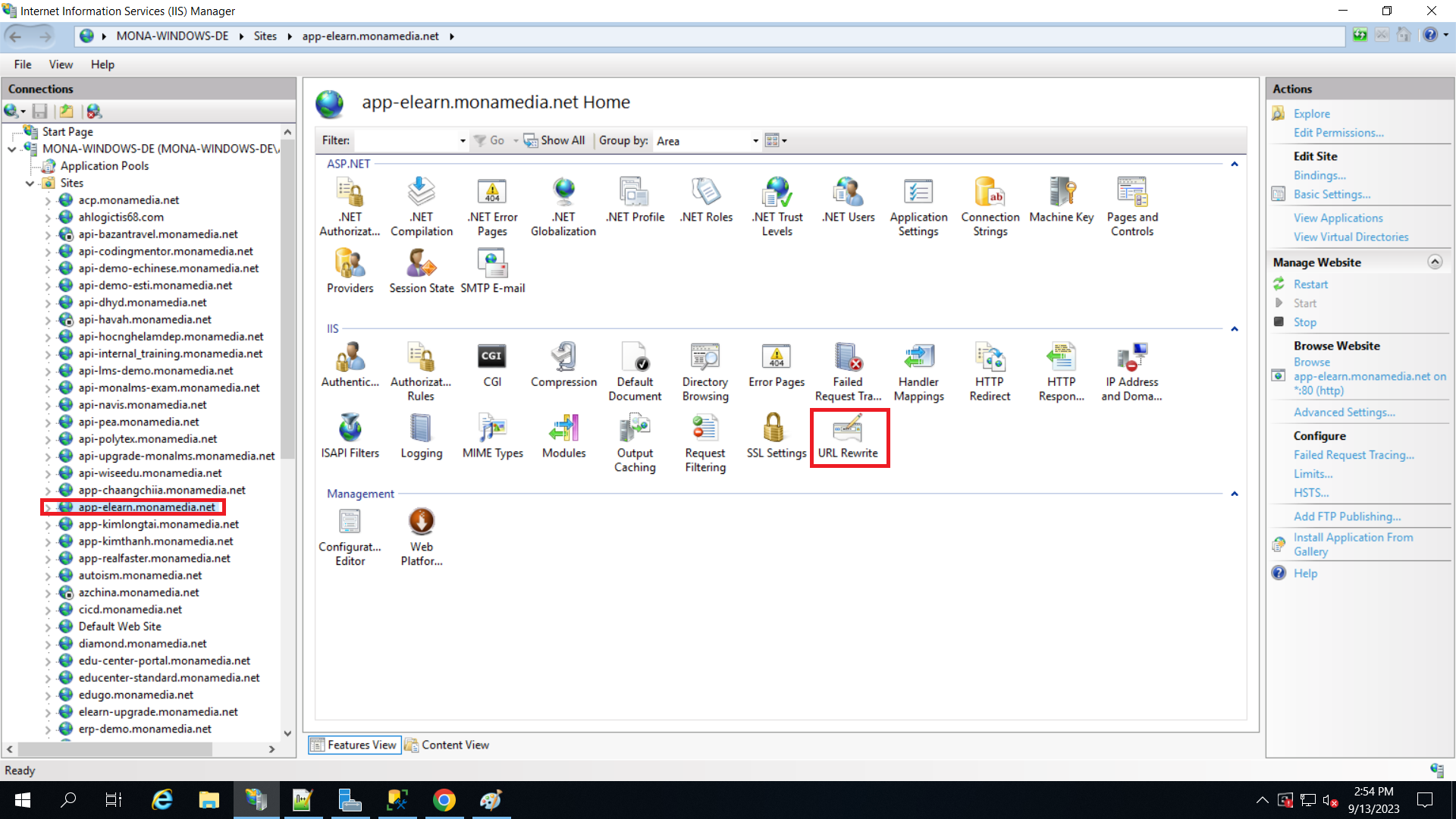Open ISAPI Filters feature
1456x819 pixels.
tap(350, 437)
